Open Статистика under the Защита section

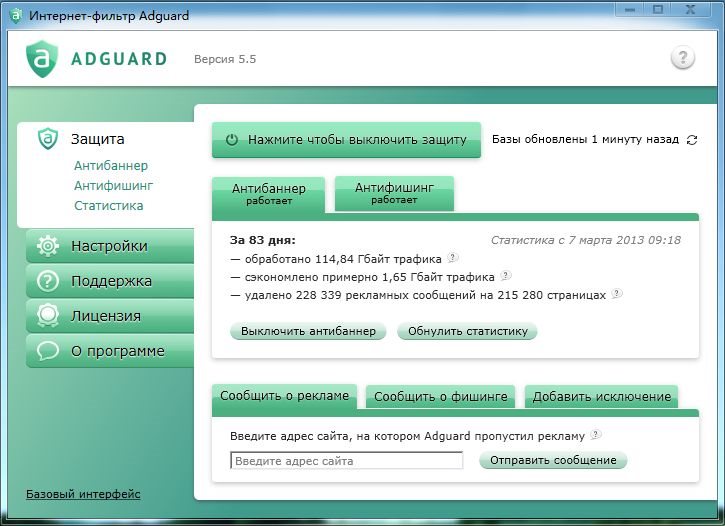point(108,206)
